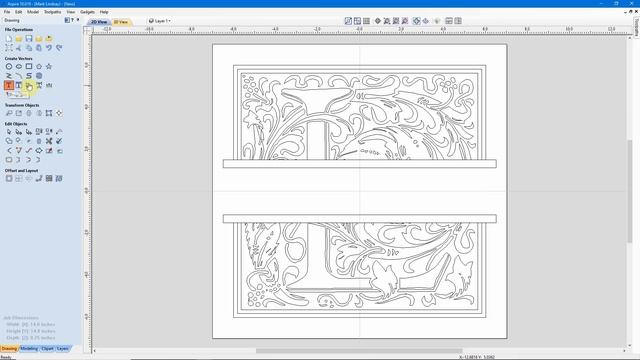Click the light bulb icon in view toolbar
Screen dimensions: 640x360
click(x=437, y=21)
